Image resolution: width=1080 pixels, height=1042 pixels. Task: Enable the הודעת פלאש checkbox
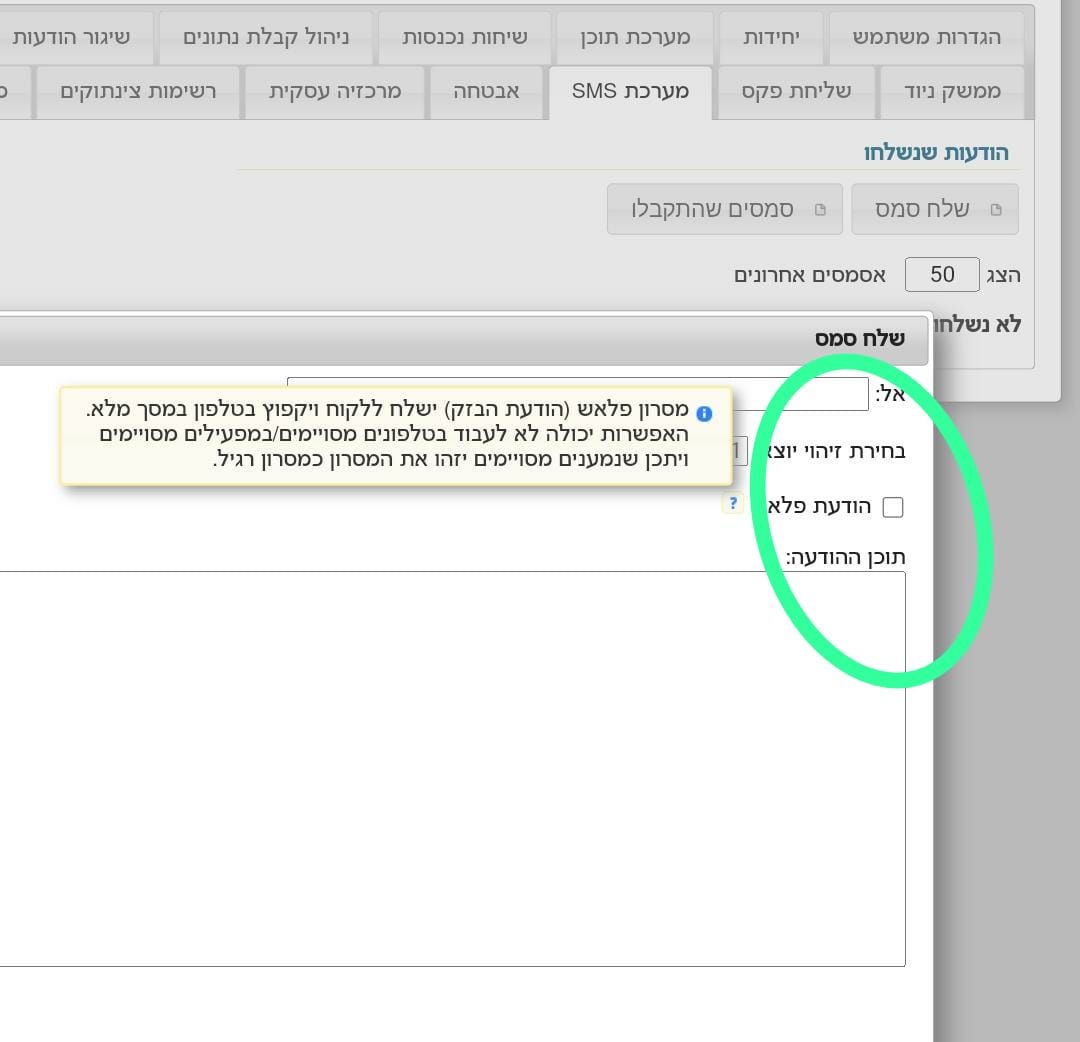click(x=893, y=507)
